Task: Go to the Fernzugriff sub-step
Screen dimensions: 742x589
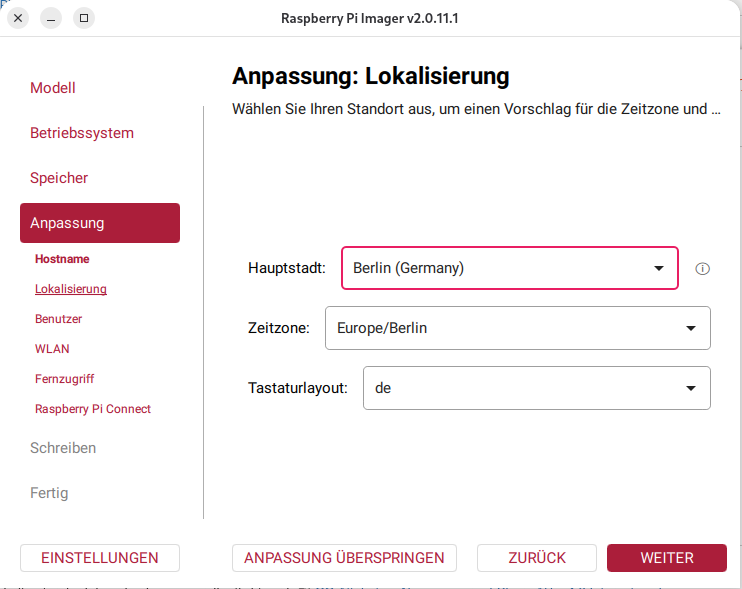Action: tap(64, 379)
